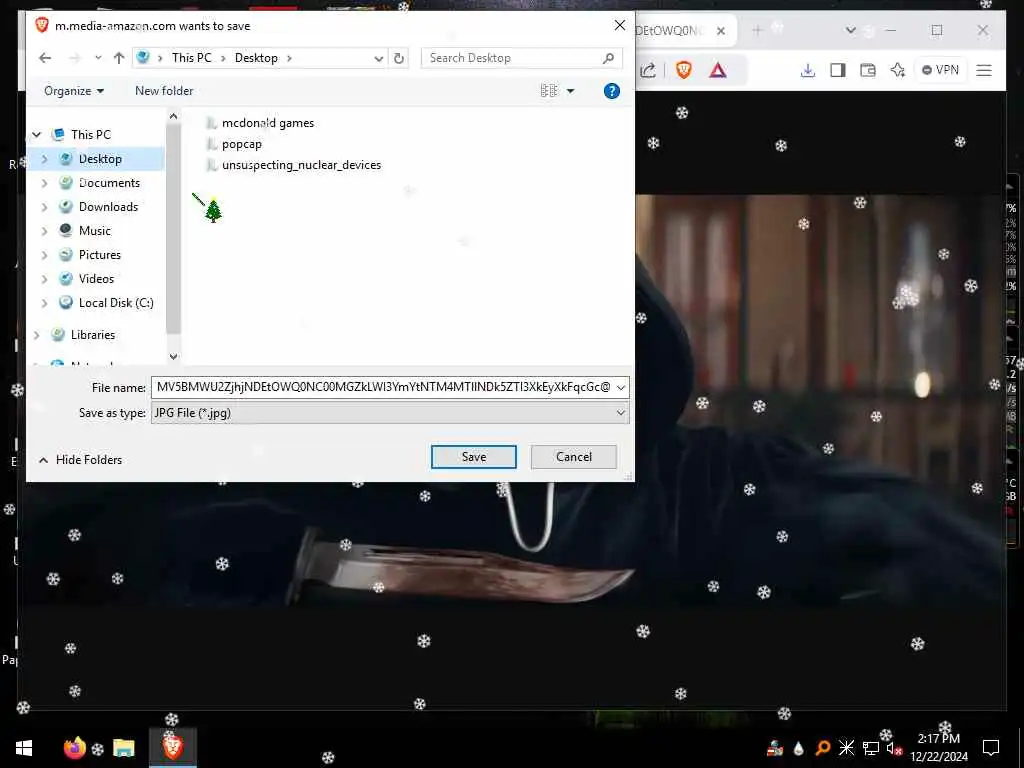
Task: Expand the address bar path dropdown
Action: click(x=378, y=58)
